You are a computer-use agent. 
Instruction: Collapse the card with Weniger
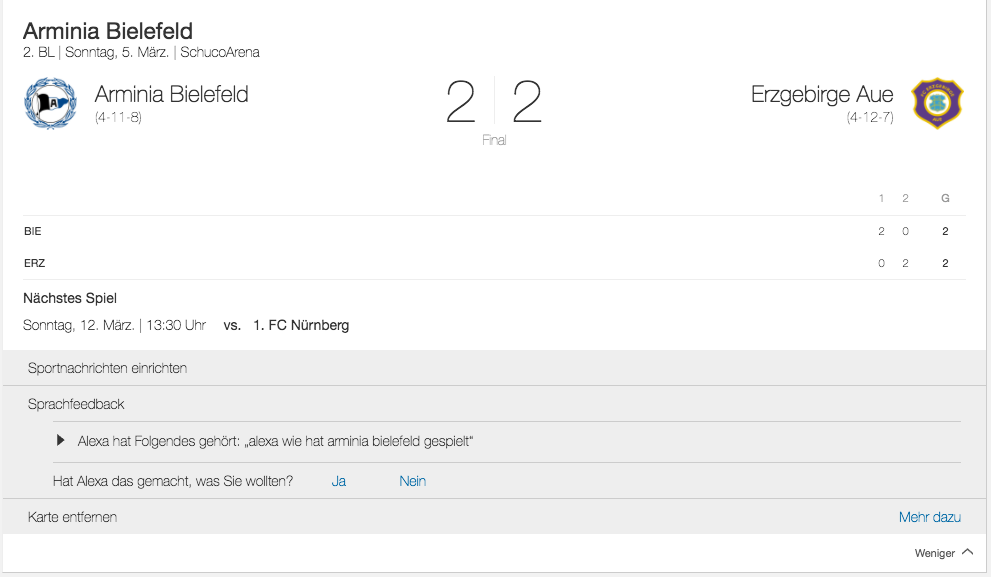pyautogui.click(x=934, y=553)
